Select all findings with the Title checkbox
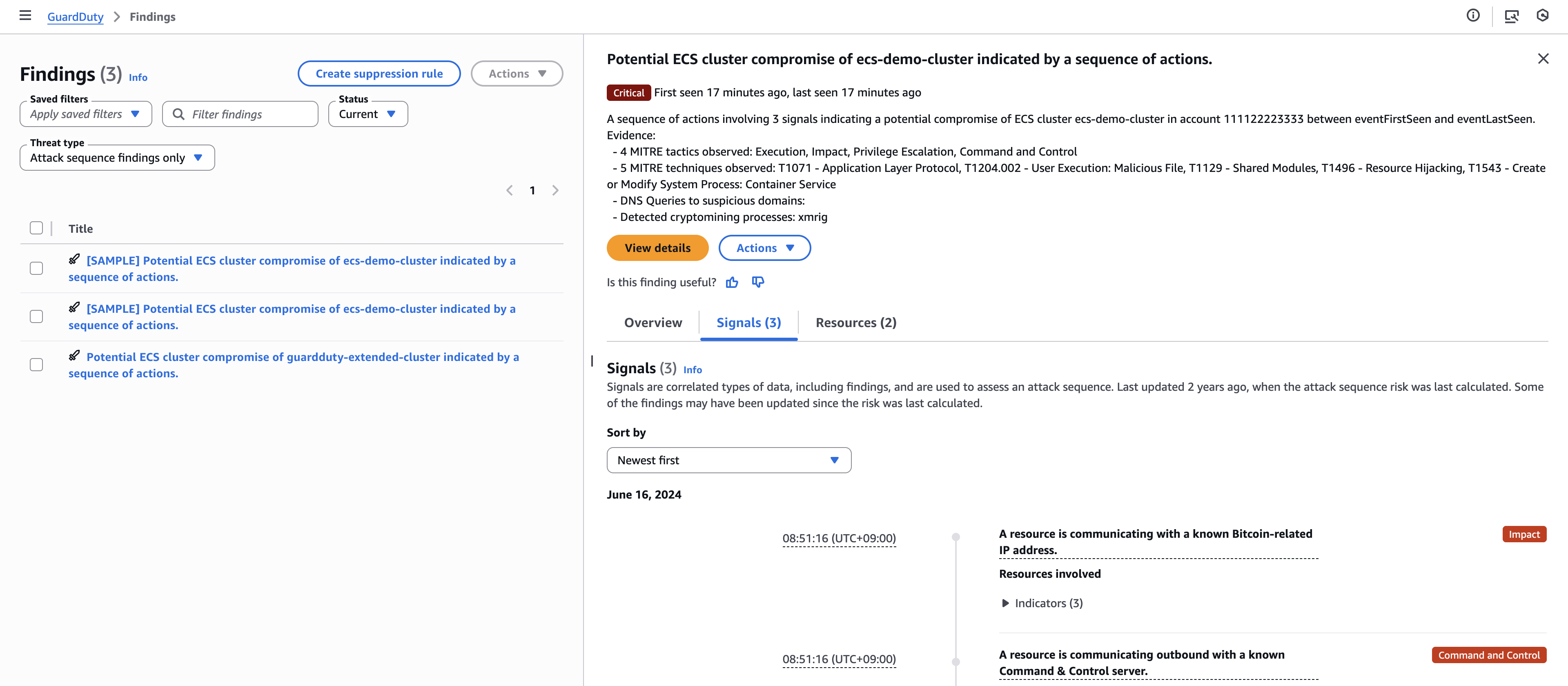Viewport: 1568px width, 686px height. point(36,228)
